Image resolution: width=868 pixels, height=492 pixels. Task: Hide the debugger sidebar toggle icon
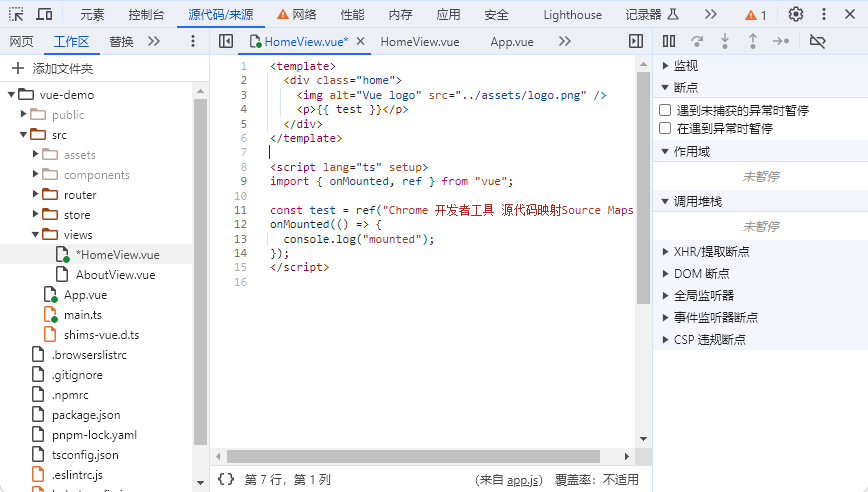click(636, 41)
